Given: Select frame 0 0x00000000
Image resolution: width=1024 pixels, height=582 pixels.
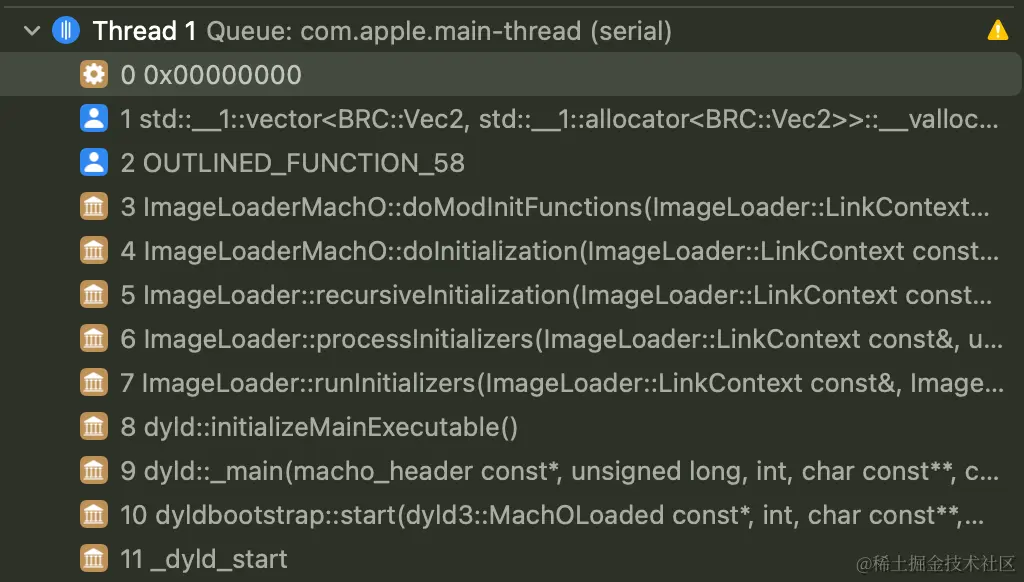Looking at the screenshot, I should coord(511,74).
